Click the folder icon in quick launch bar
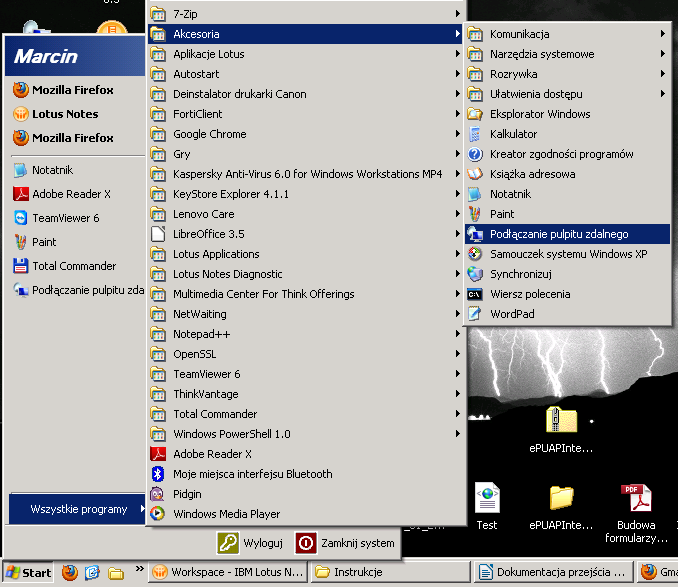Image resolution: width=678 pixels, height=587 pixels. (115, 573)
